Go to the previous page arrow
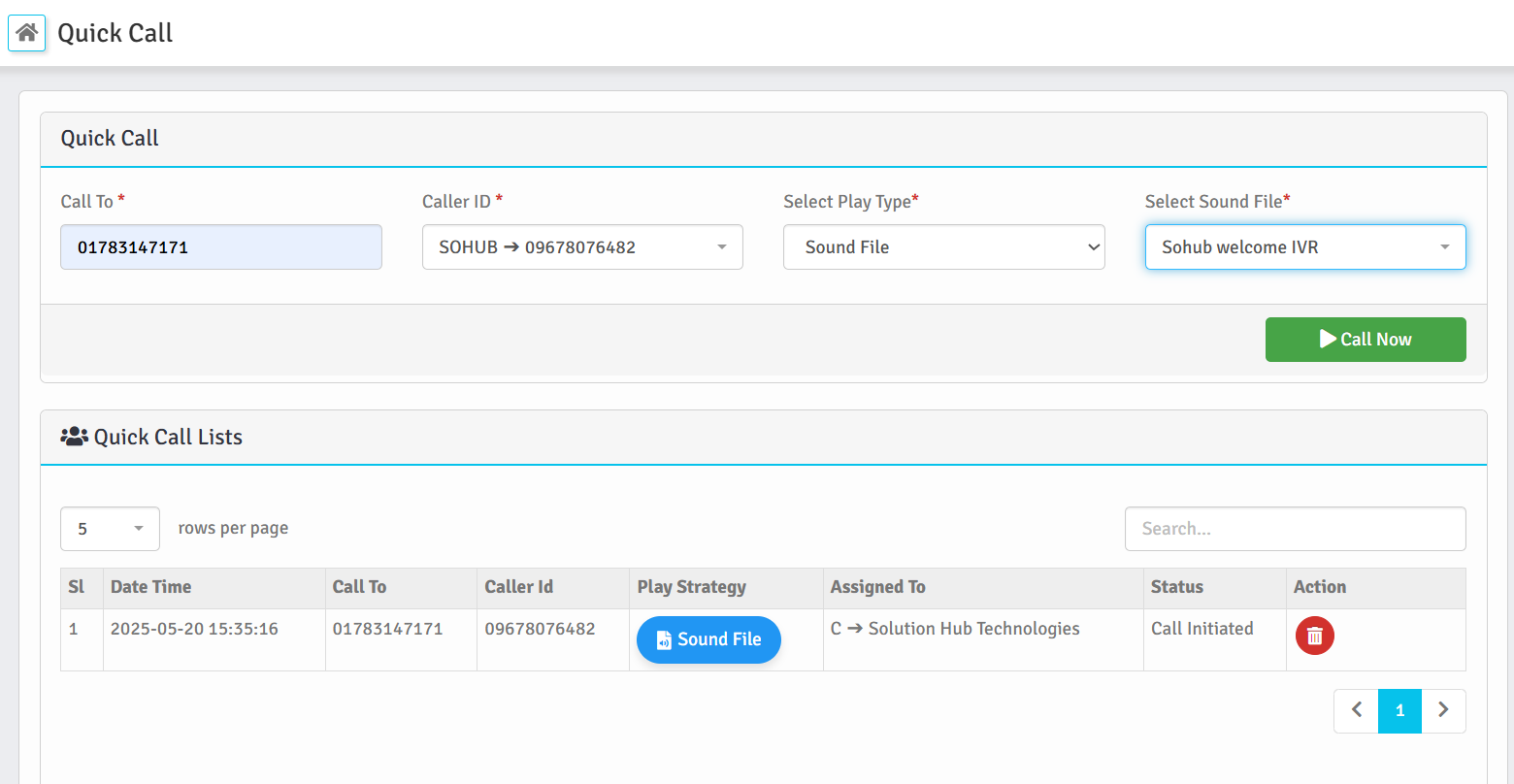Screen dimensions: 1514x784 click(x=1356, y=710)
